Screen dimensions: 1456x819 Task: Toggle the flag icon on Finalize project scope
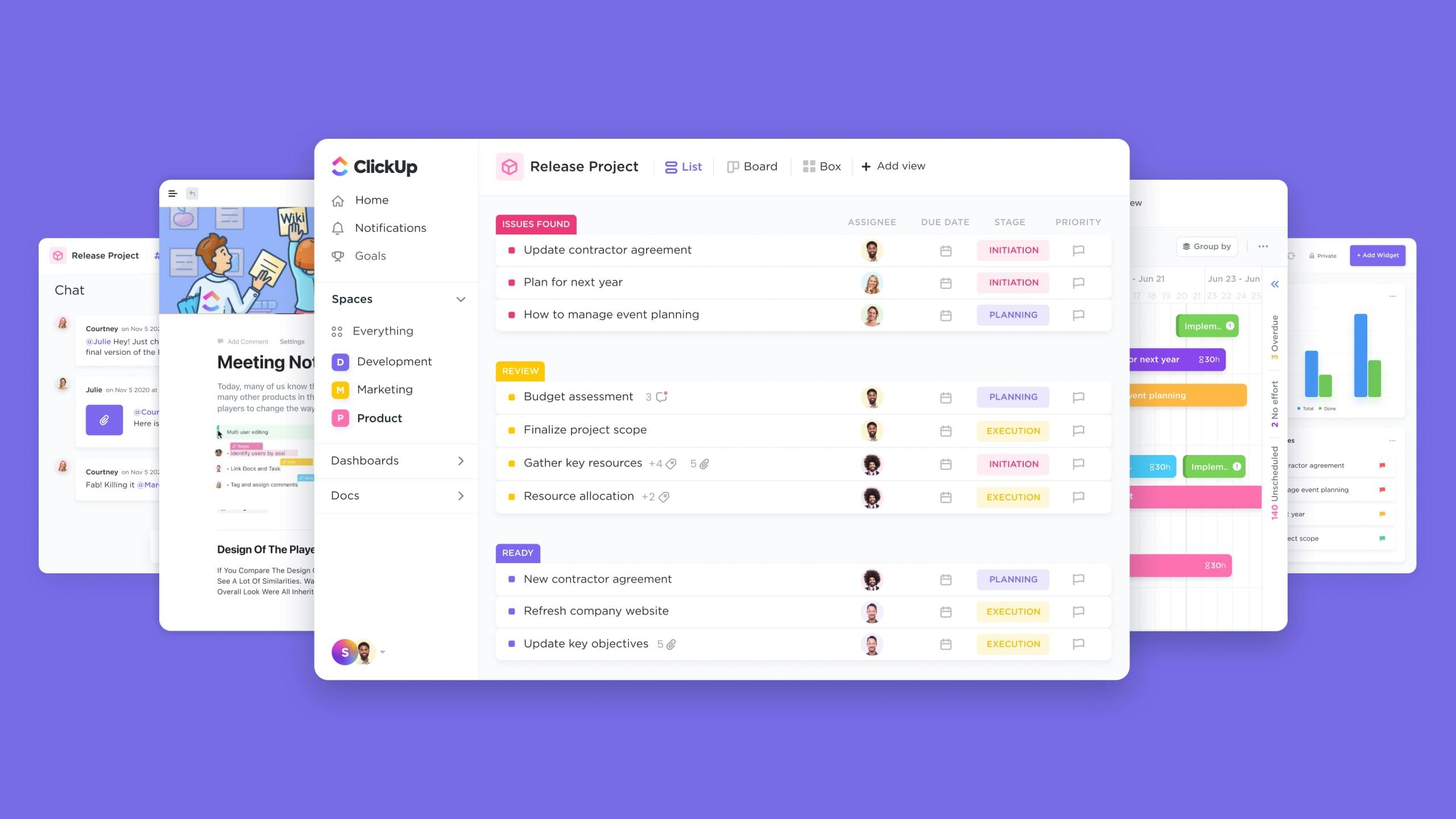pyautogui.click(x=1078, y=429)
